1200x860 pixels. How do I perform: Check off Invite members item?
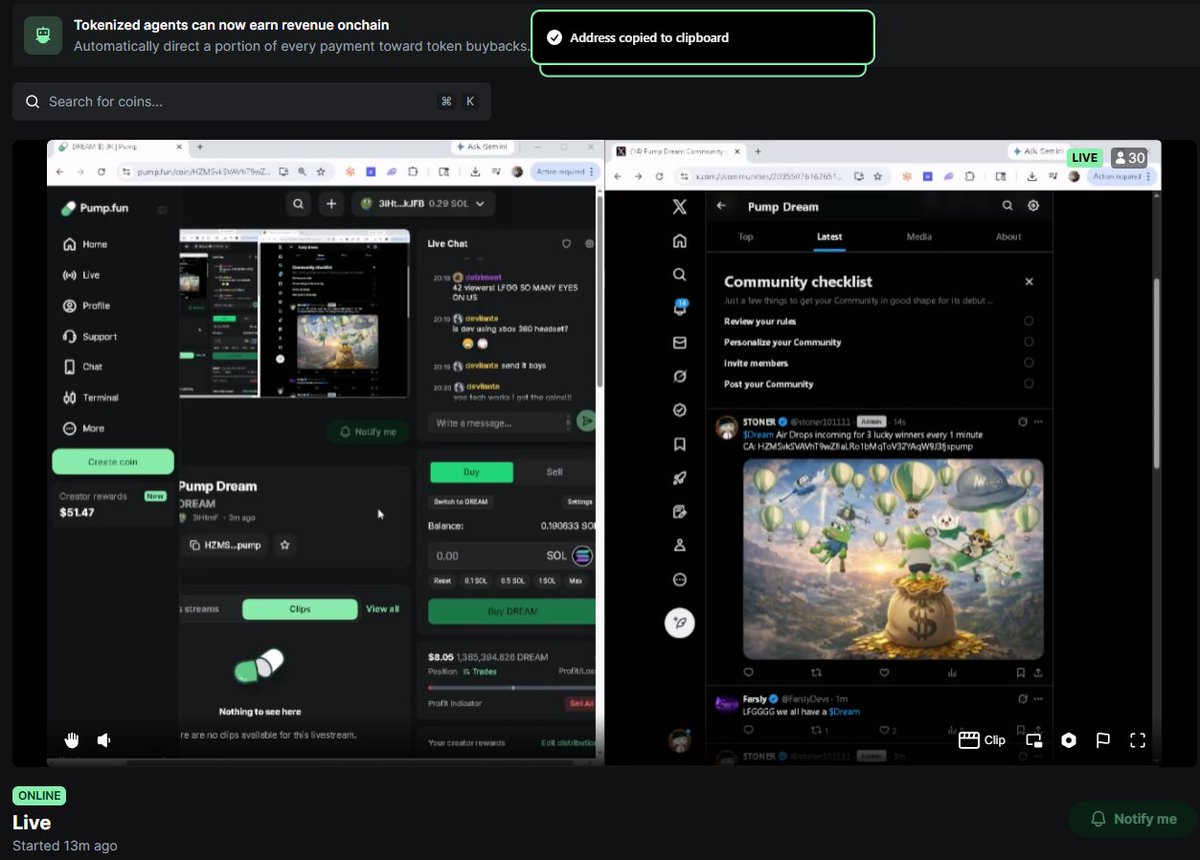1028,363
